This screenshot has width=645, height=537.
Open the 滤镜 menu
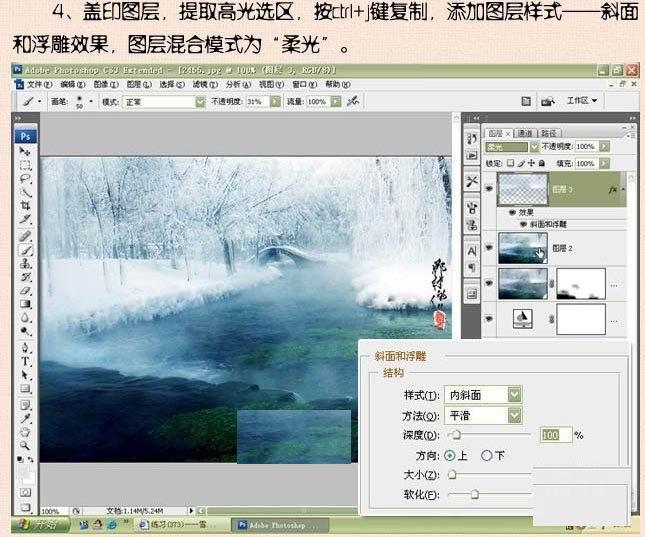coord(205,84)
